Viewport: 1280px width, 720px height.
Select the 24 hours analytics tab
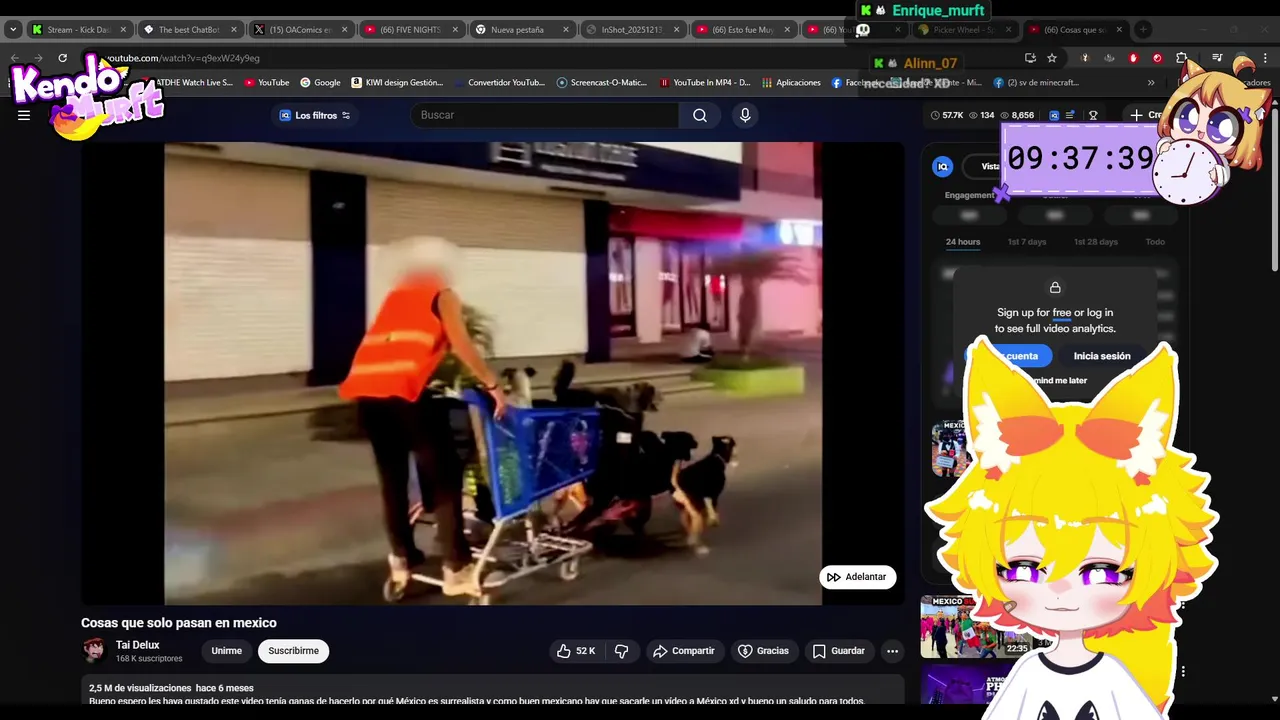963,242
